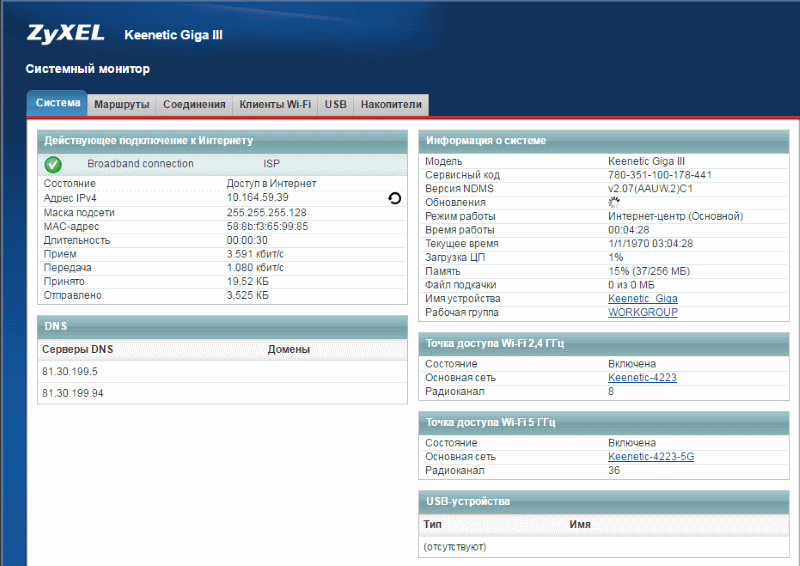Open the Накопители tab

coord(391,105)
